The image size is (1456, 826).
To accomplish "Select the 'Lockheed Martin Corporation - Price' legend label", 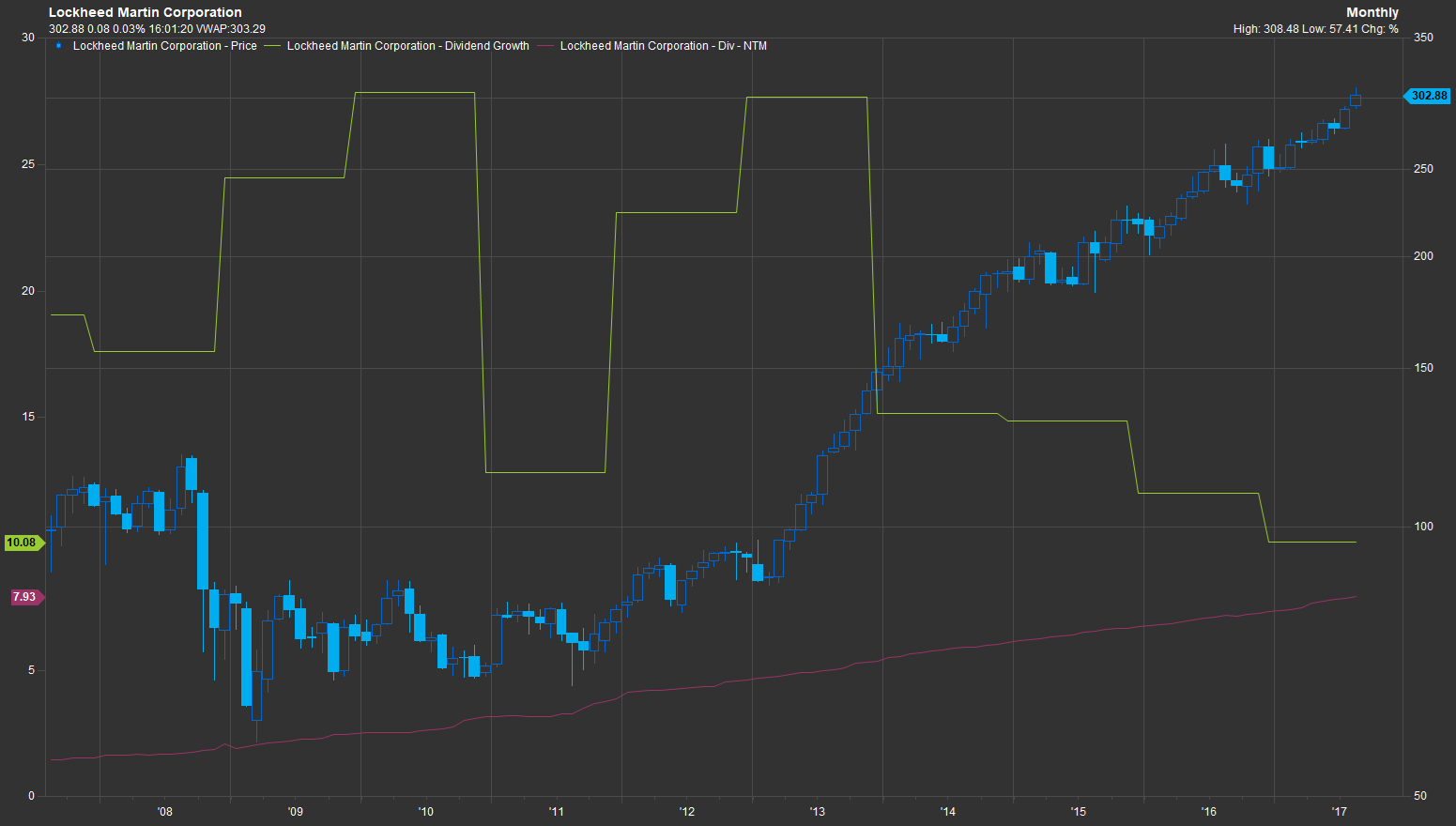I will [165, 46].
